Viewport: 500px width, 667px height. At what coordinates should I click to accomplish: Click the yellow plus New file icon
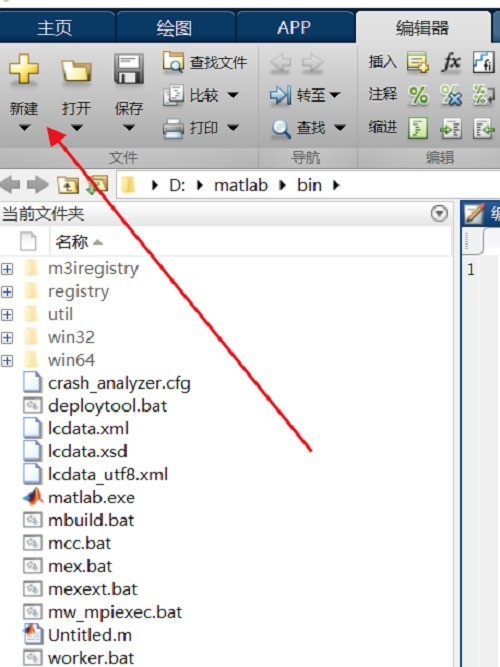[24, 69]
